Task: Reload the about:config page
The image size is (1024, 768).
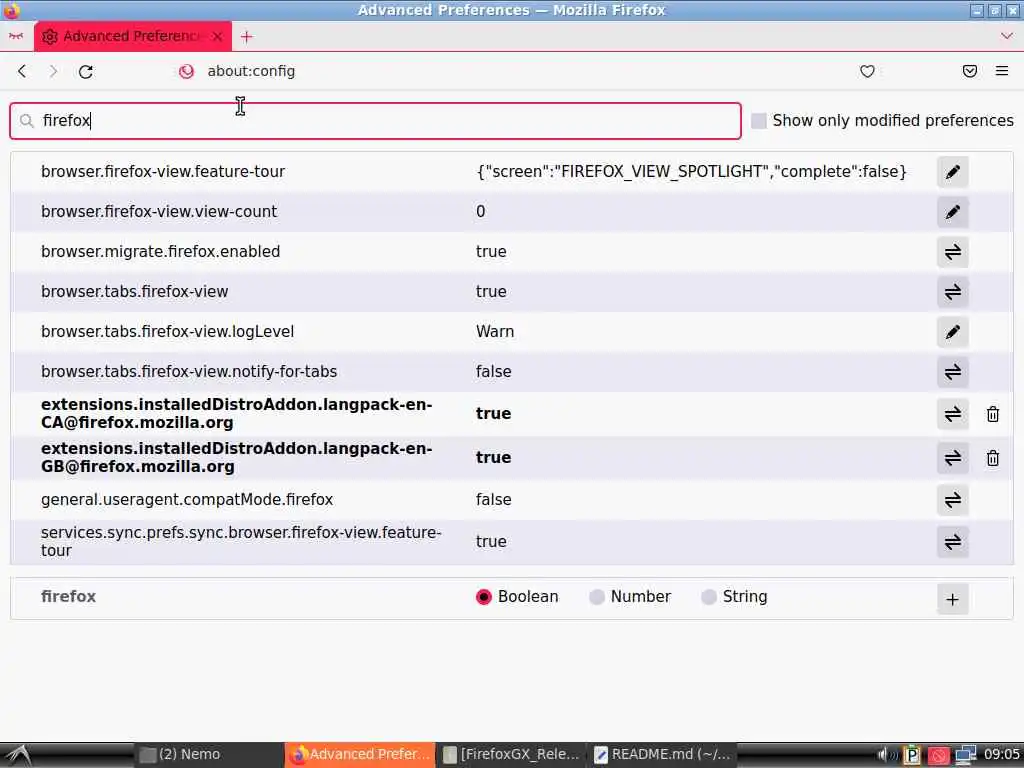Action: click(x=86, y=71)
